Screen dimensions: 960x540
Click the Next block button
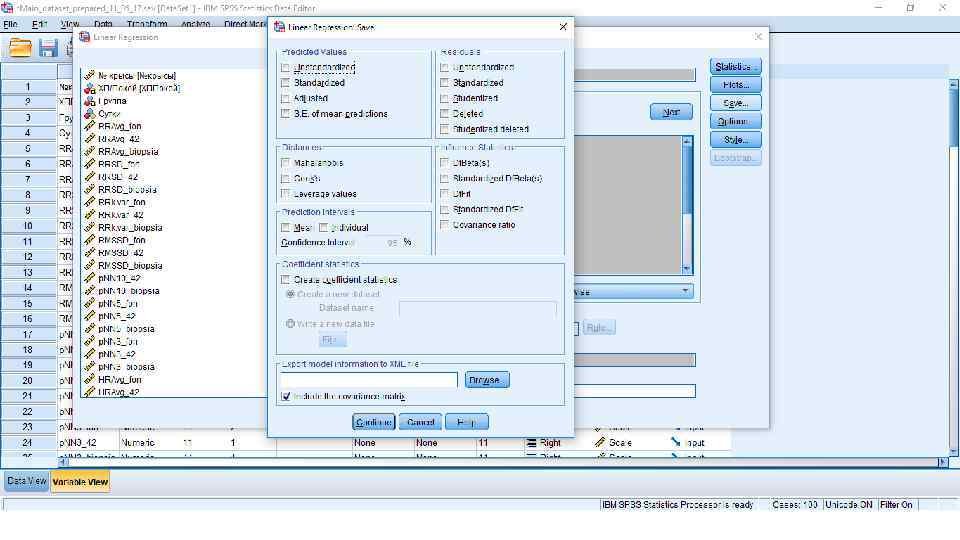coord(671,112)
